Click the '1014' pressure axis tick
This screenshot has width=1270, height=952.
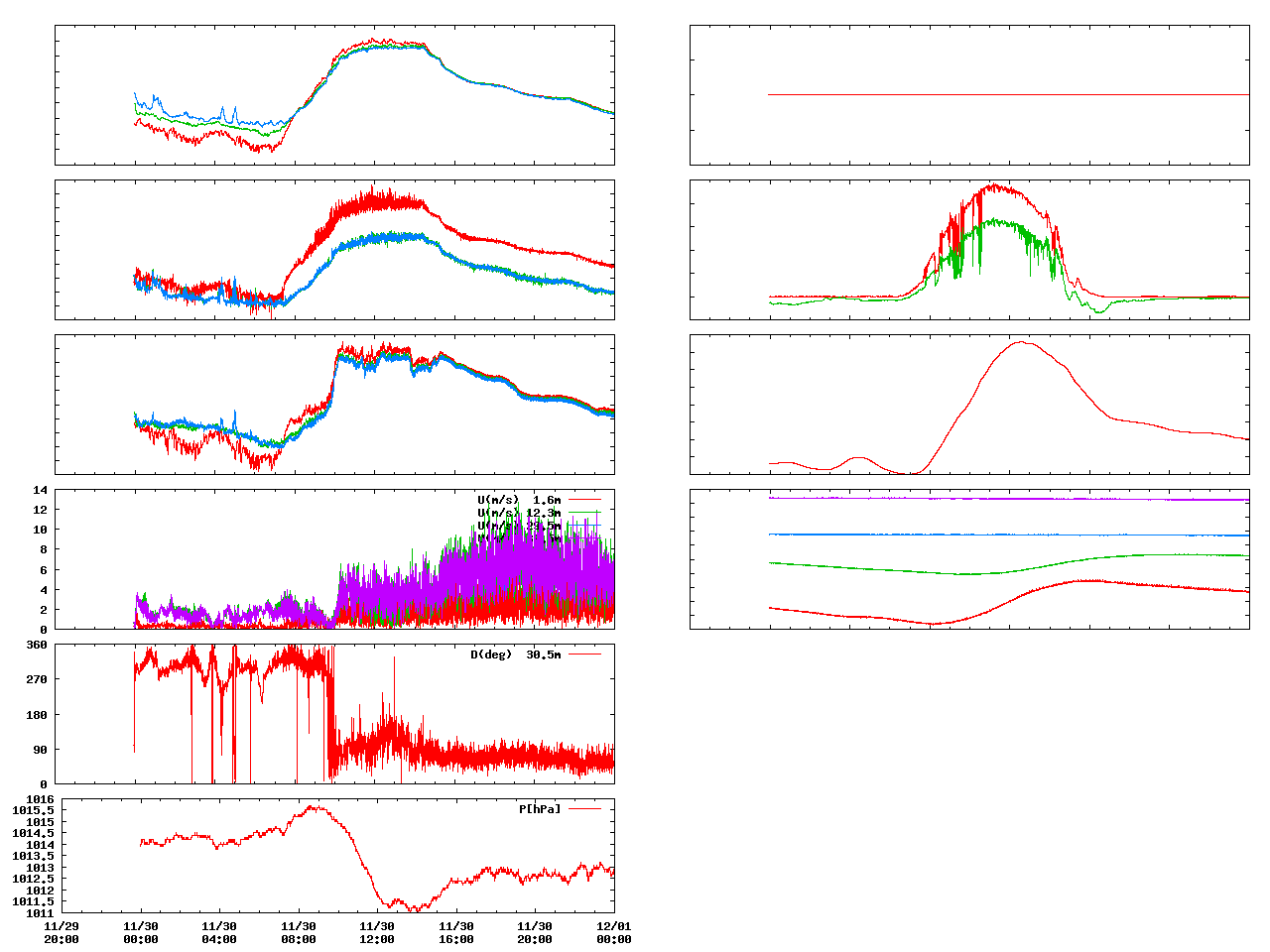tap(40, 845)
